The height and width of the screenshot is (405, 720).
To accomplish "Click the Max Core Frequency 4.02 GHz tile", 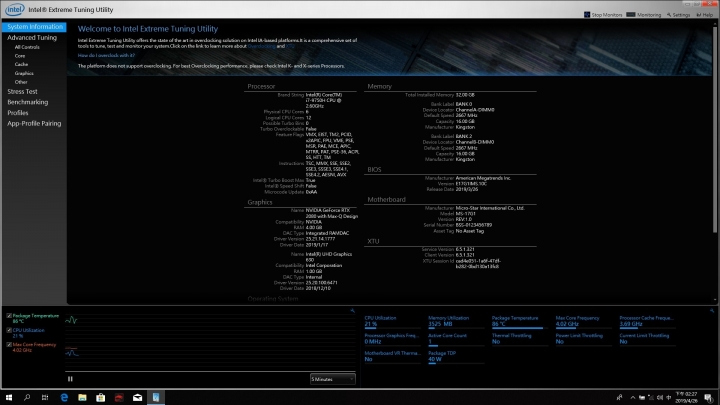I will tap(583, 321).
